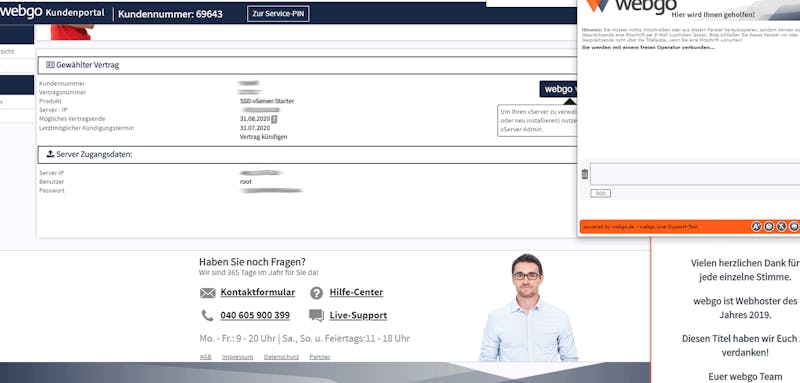Viewport: 800px width, 383px height.
Task: Open the Hilfe-Center link
Action: [356, 292]
